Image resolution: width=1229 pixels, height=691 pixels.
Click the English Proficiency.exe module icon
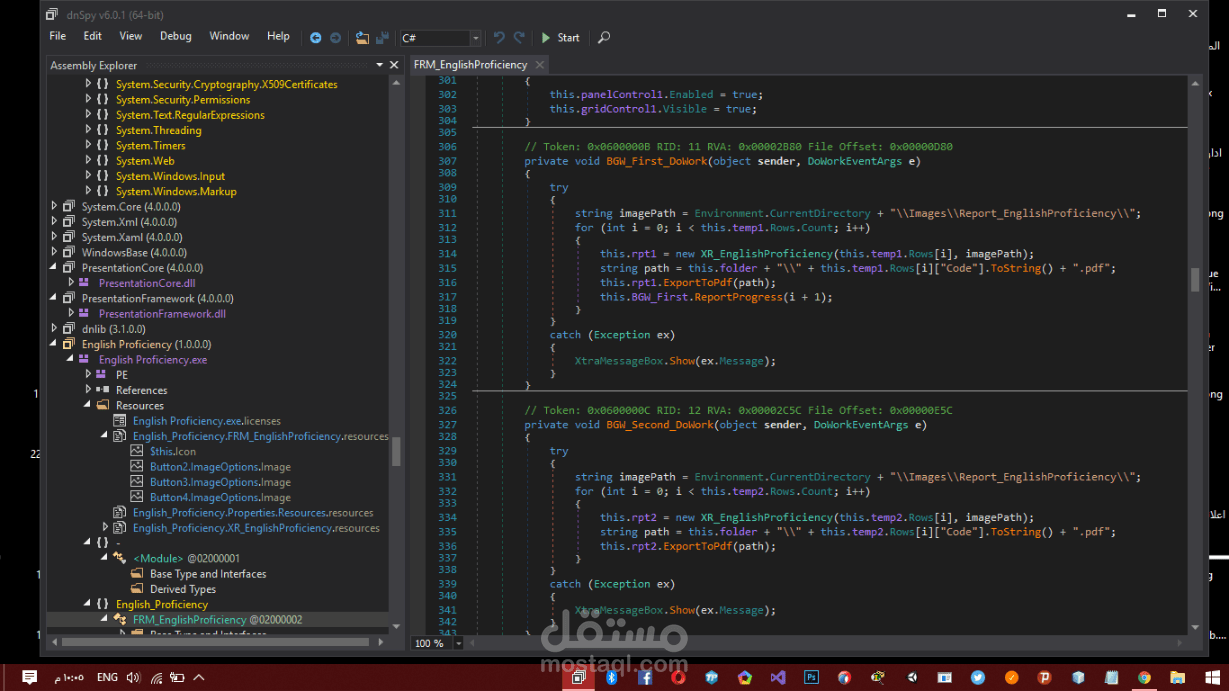[86, 360]
